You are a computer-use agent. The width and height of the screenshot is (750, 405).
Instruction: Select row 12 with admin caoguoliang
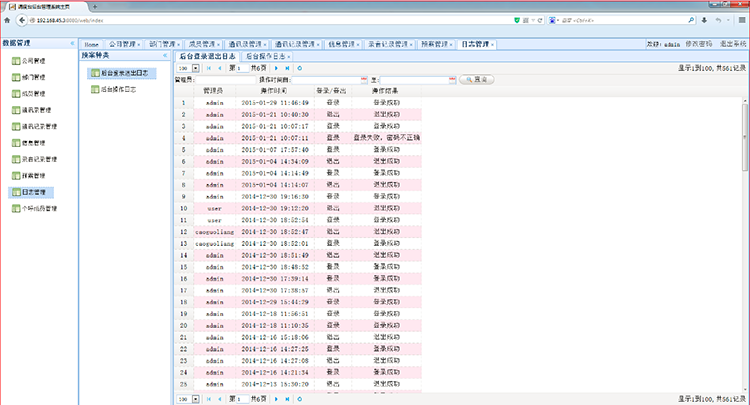click(298, 231)
